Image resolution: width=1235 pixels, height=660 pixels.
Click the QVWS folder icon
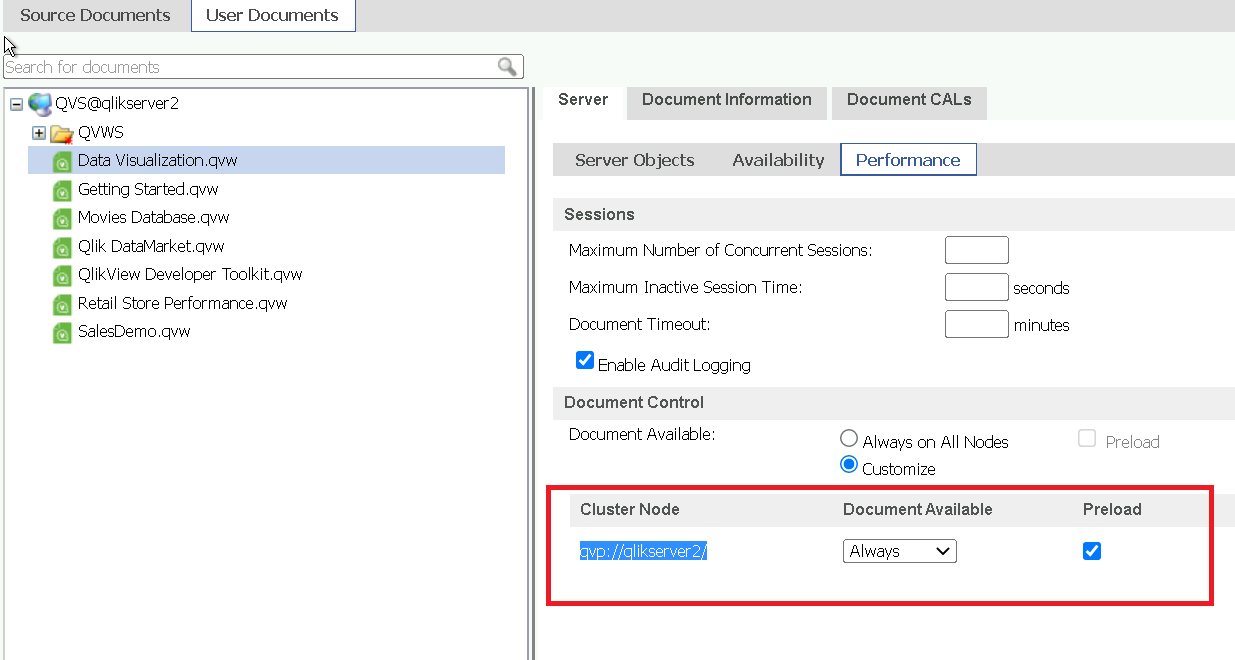click(x=62, y=132)
